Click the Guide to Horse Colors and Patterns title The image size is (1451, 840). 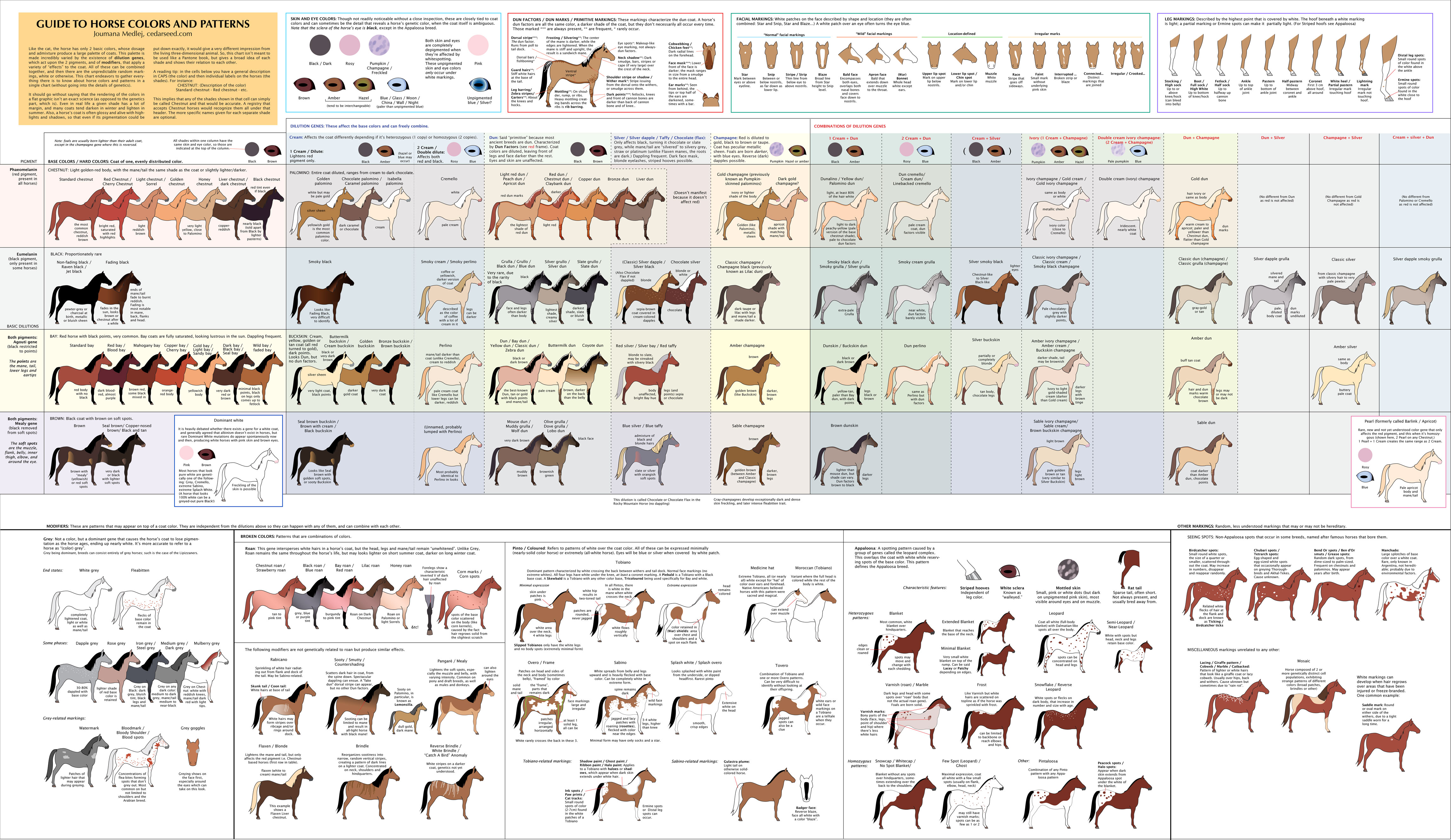point(143,23)
